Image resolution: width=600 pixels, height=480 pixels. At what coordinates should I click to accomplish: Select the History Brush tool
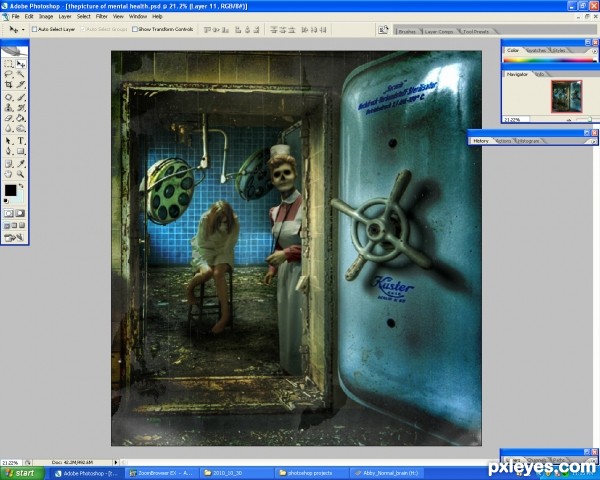click(x=21, y=108)
